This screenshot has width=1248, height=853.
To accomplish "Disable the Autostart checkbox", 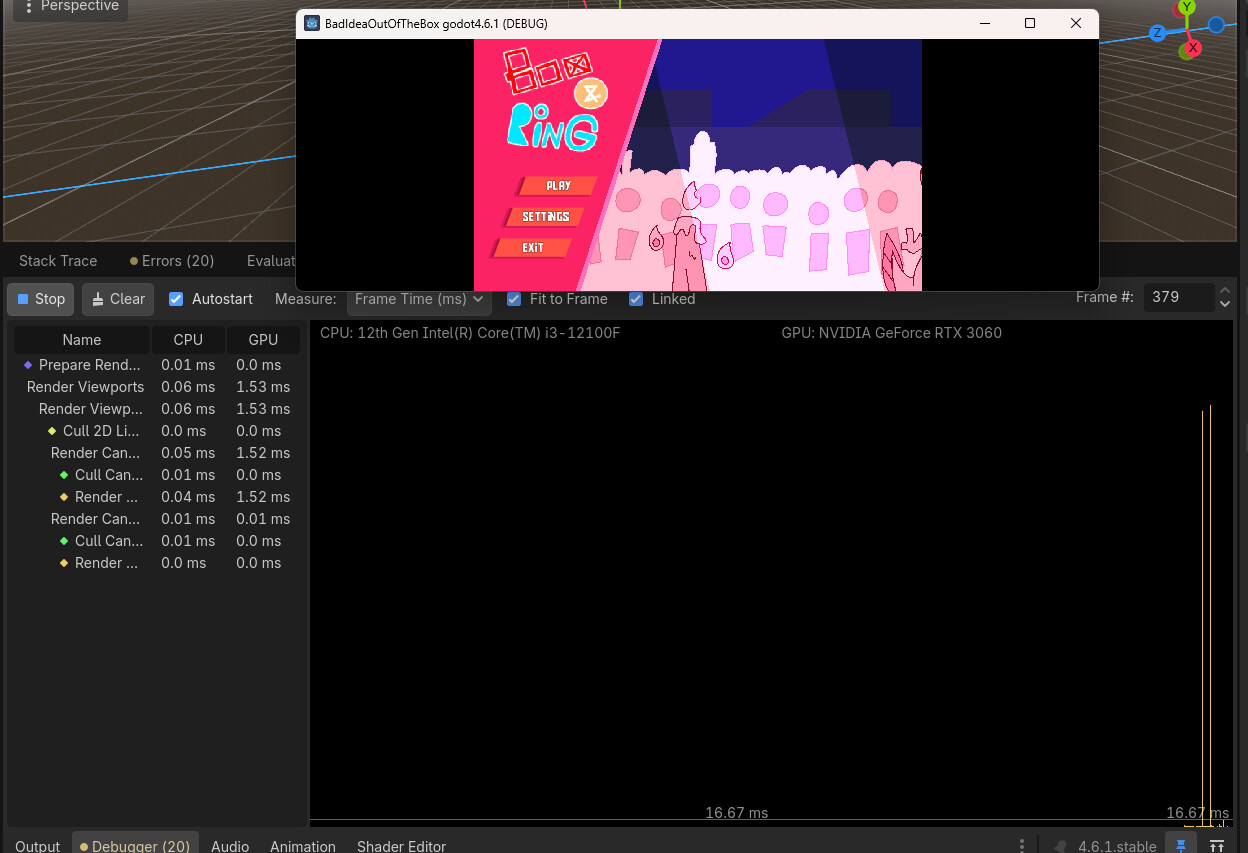I will pos(176,299).
